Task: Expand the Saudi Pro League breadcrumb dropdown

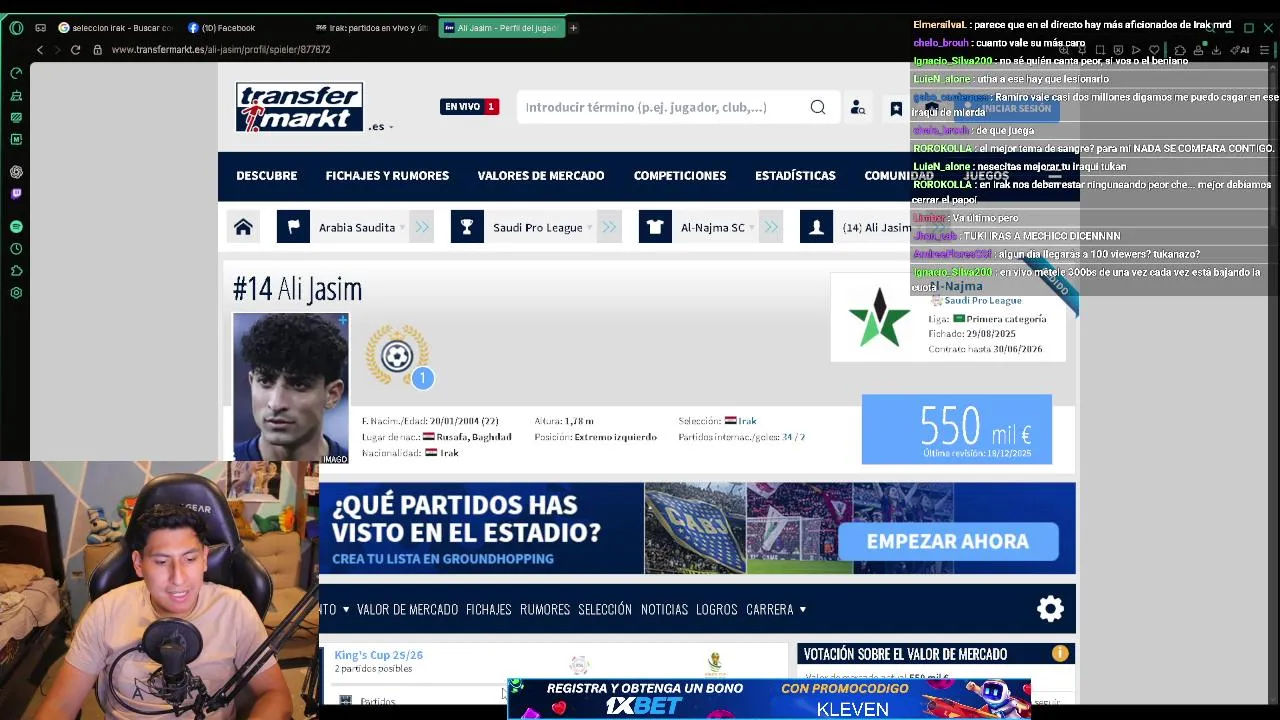Action: (590, 228)
